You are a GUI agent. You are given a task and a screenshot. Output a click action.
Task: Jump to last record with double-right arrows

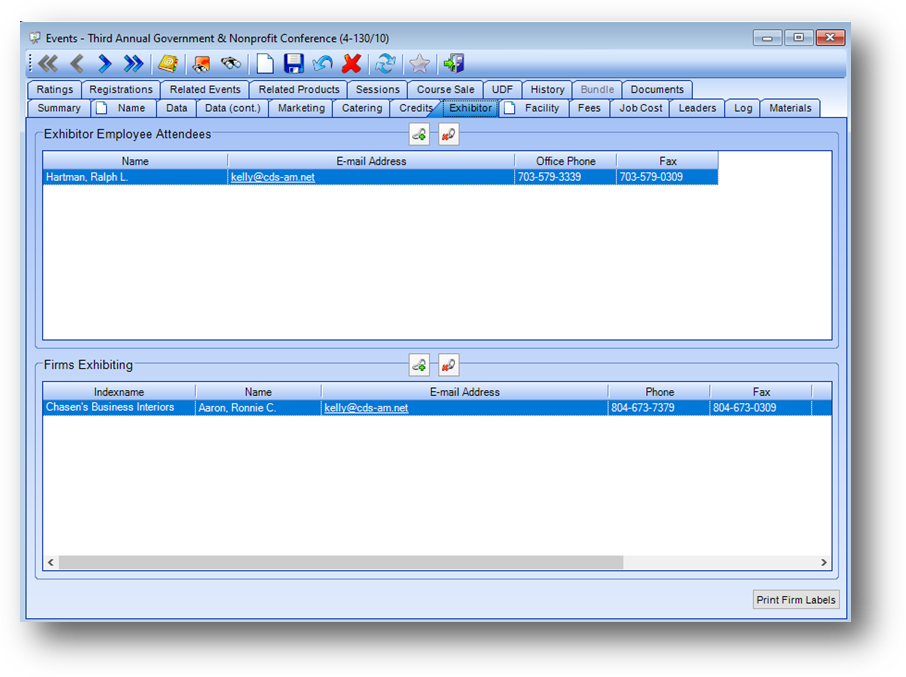pos(133,64)
